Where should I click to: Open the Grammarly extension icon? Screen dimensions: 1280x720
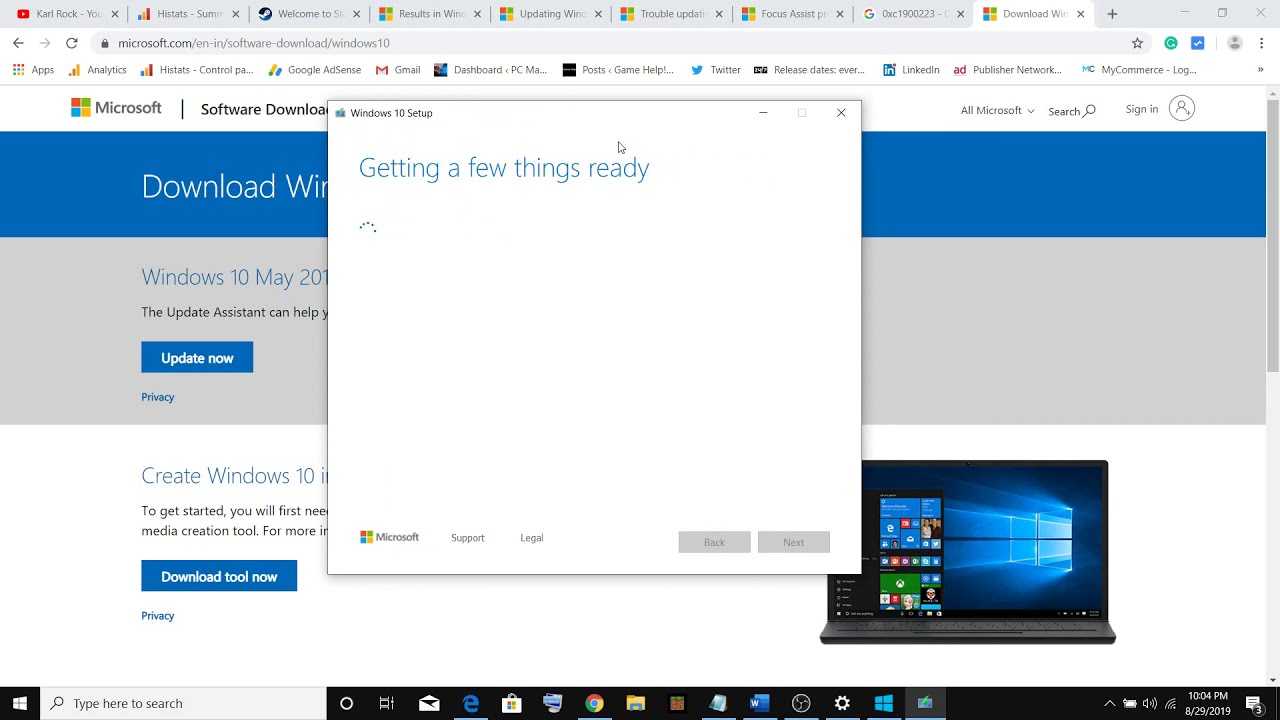tap(1171, 43)
